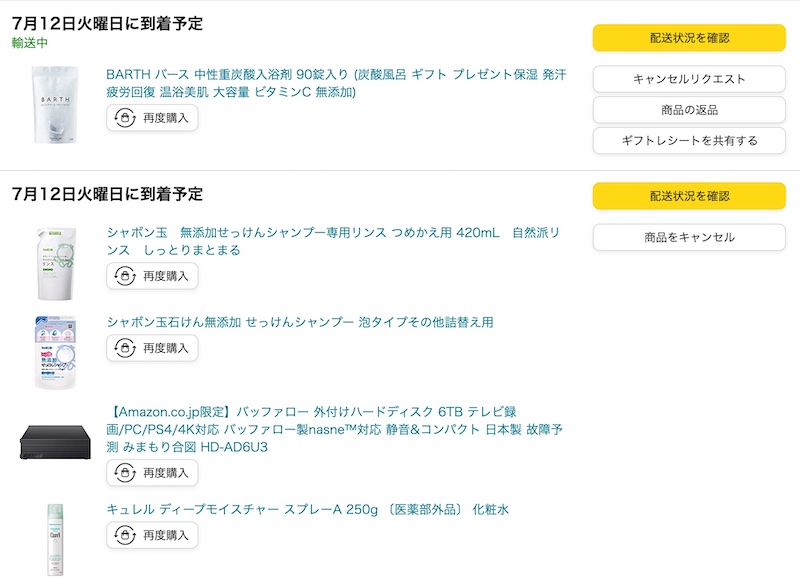Click 商品をキャンセル button
800x583 pixels.
click(x=689, y=237)
